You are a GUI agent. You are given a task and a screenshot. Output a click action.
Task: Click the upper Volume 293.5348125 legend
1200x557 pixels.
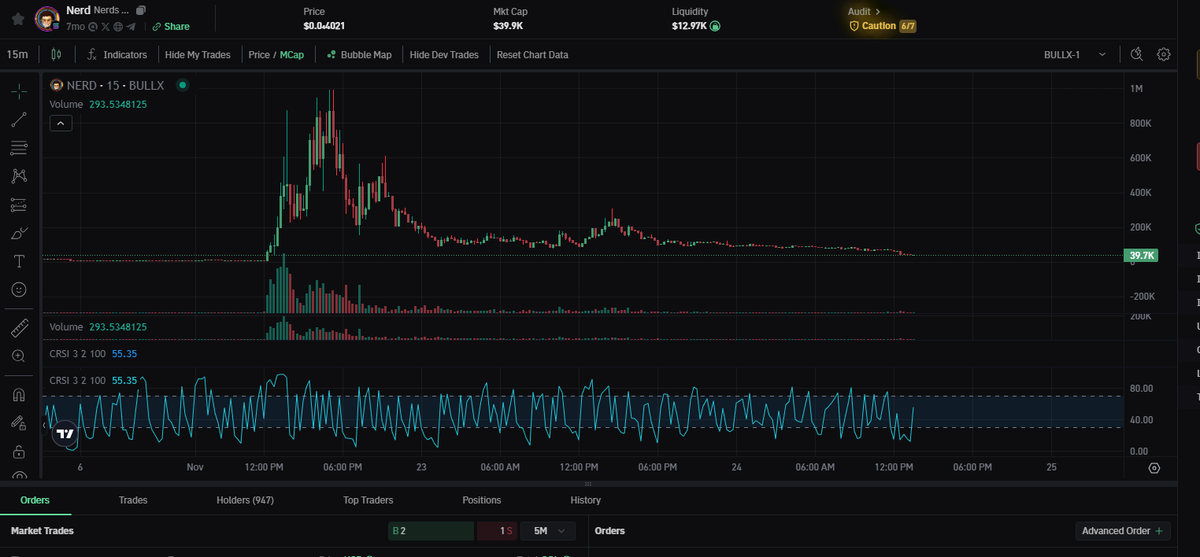(98, 103)
